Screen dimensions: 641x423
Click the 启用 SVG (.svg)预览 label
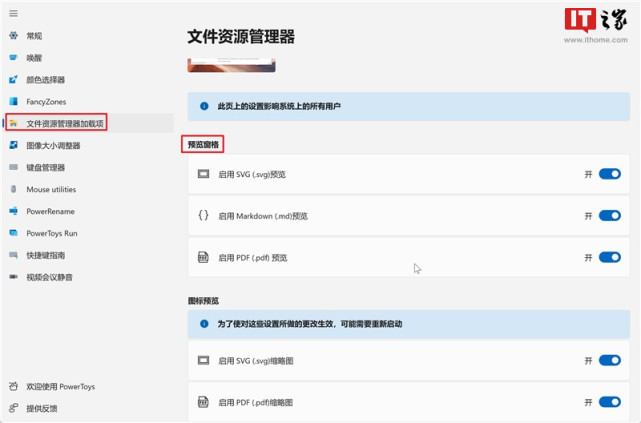[x=252, y=175]
